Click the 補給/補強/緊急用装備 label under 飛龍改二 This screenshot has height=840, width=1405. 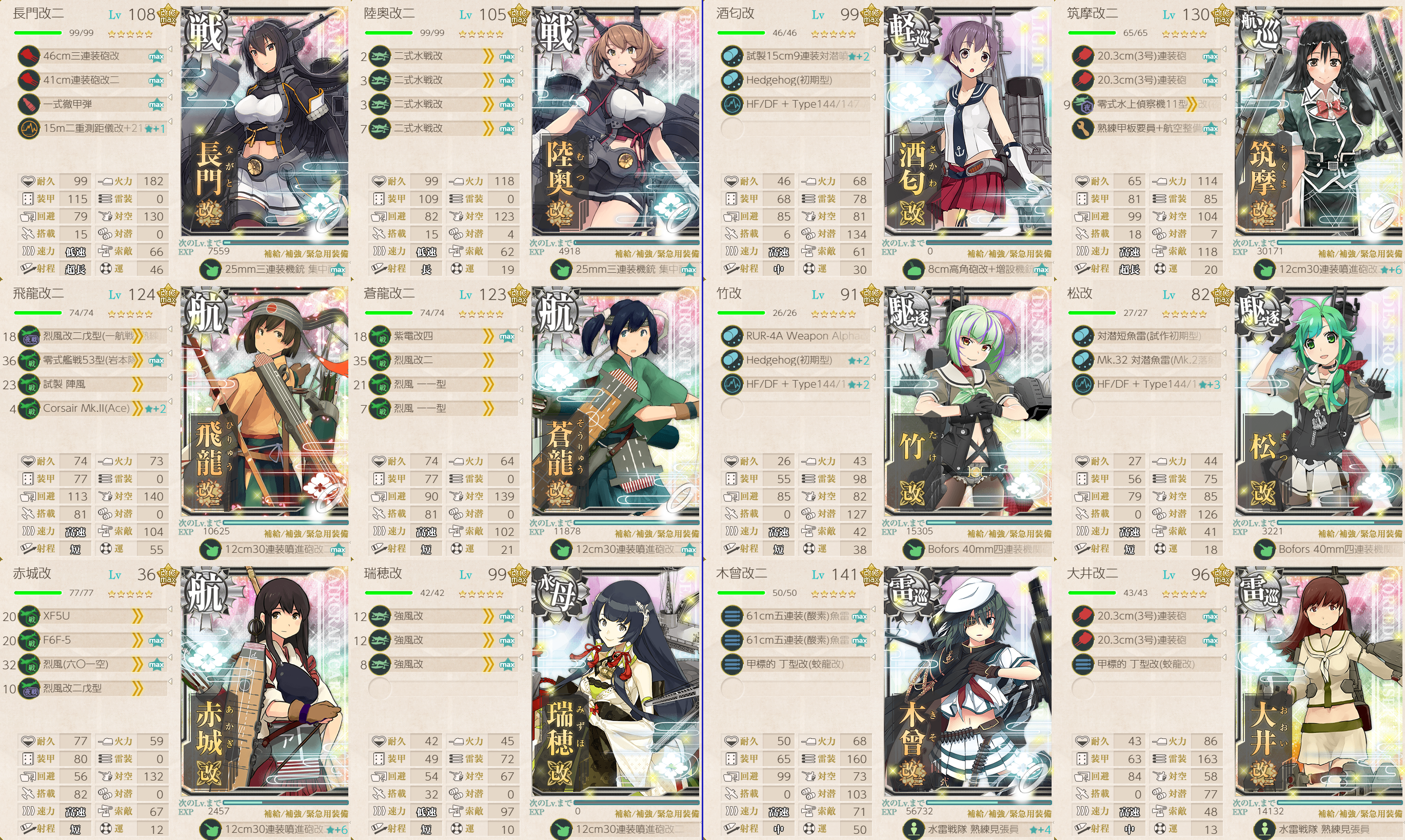click(306, 533)
